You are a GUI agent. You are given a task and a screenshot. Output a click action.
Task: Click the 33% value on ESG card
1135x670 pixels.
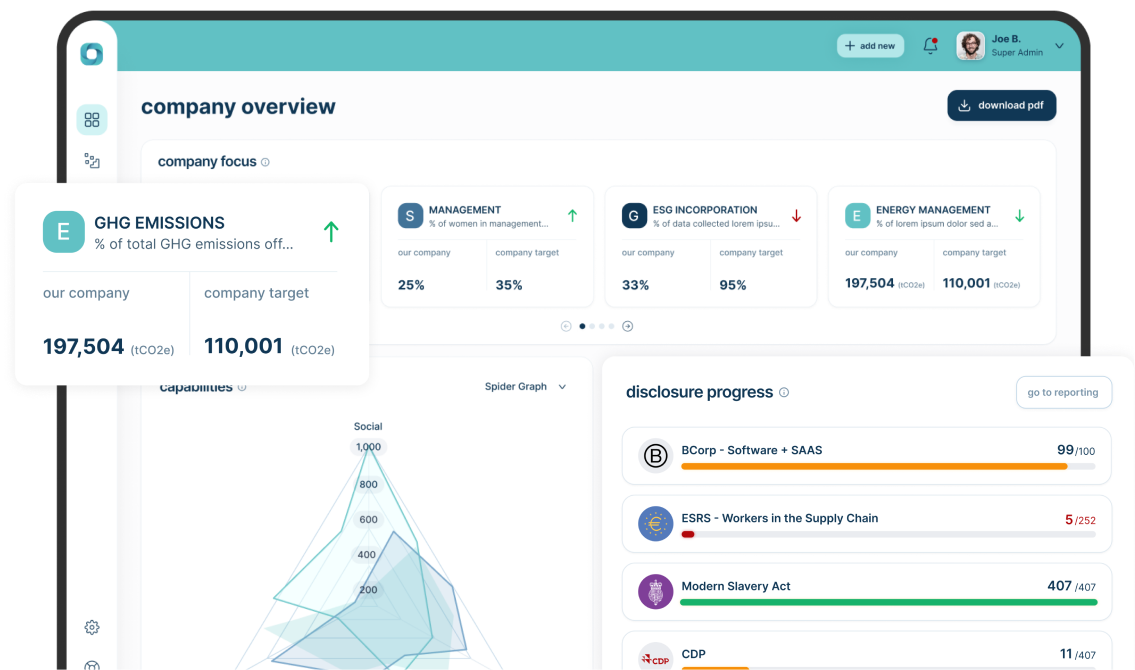click(x=635, y=285)
